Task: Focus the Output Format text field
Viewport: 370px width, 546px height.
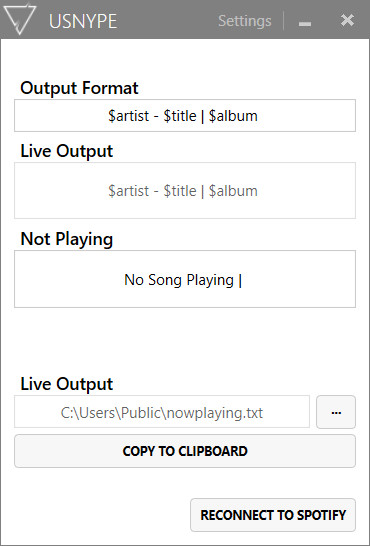Action: pyautogui.click(x=185, y=116)
